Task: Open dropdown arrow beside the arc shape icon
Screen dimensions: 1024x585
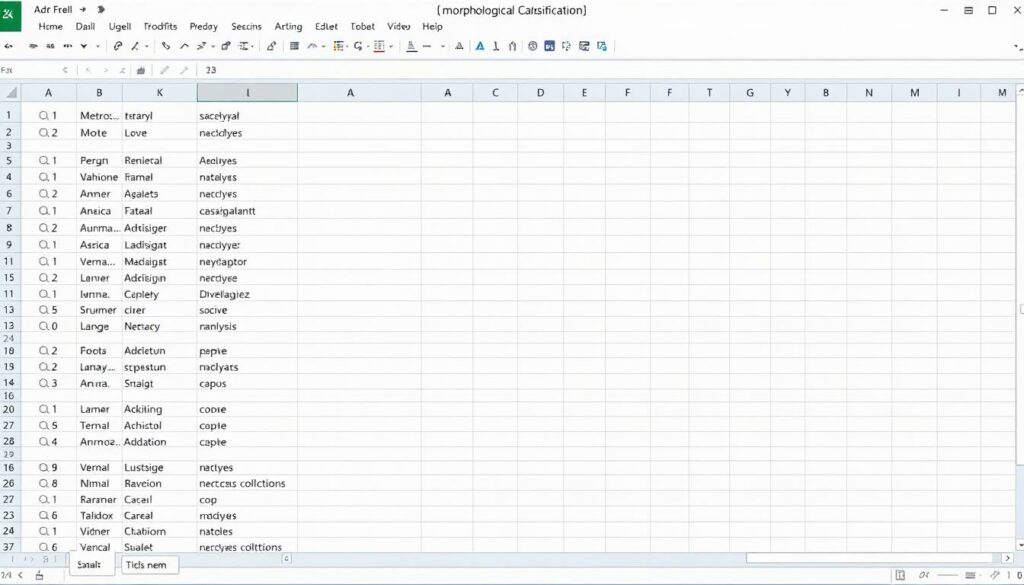Action: 323,46
